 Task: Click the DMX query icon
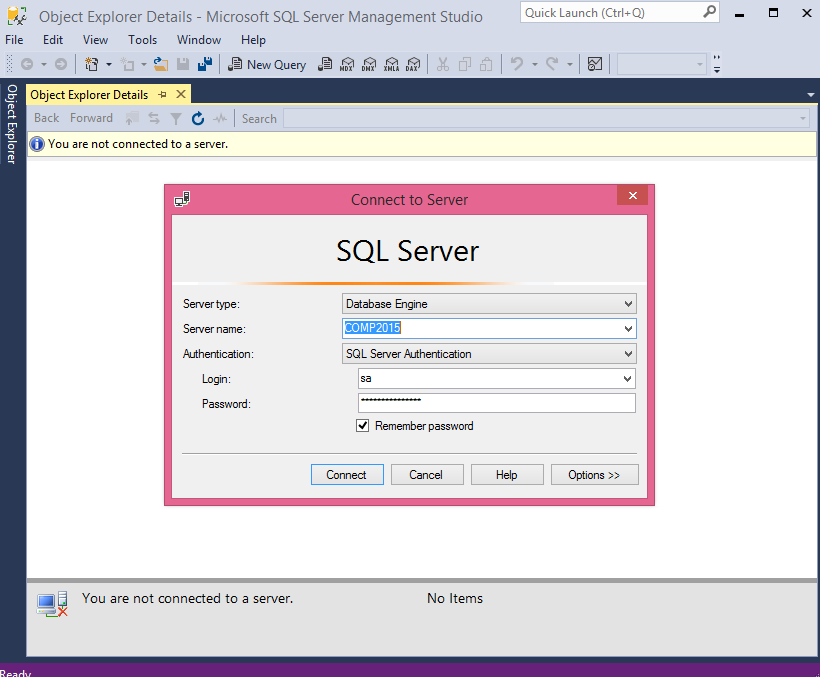tap(369, 64)
